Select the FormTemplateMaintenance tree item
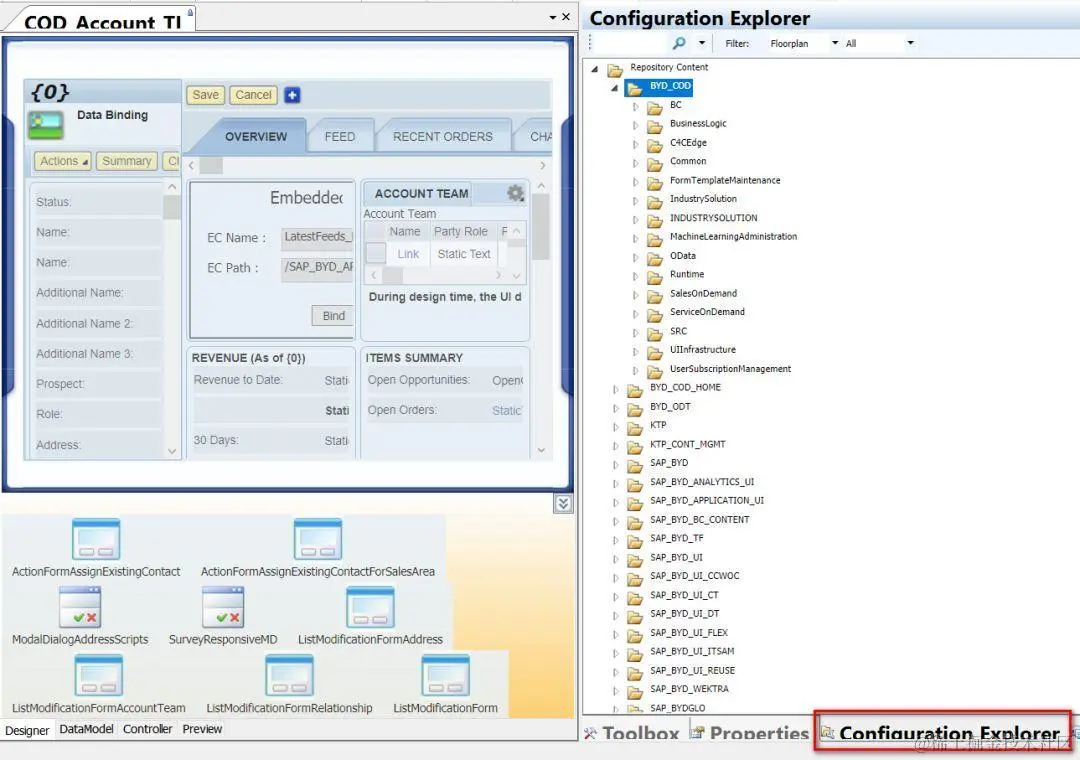The width and height of the screenshot is (1080, 760). point(725,181)
